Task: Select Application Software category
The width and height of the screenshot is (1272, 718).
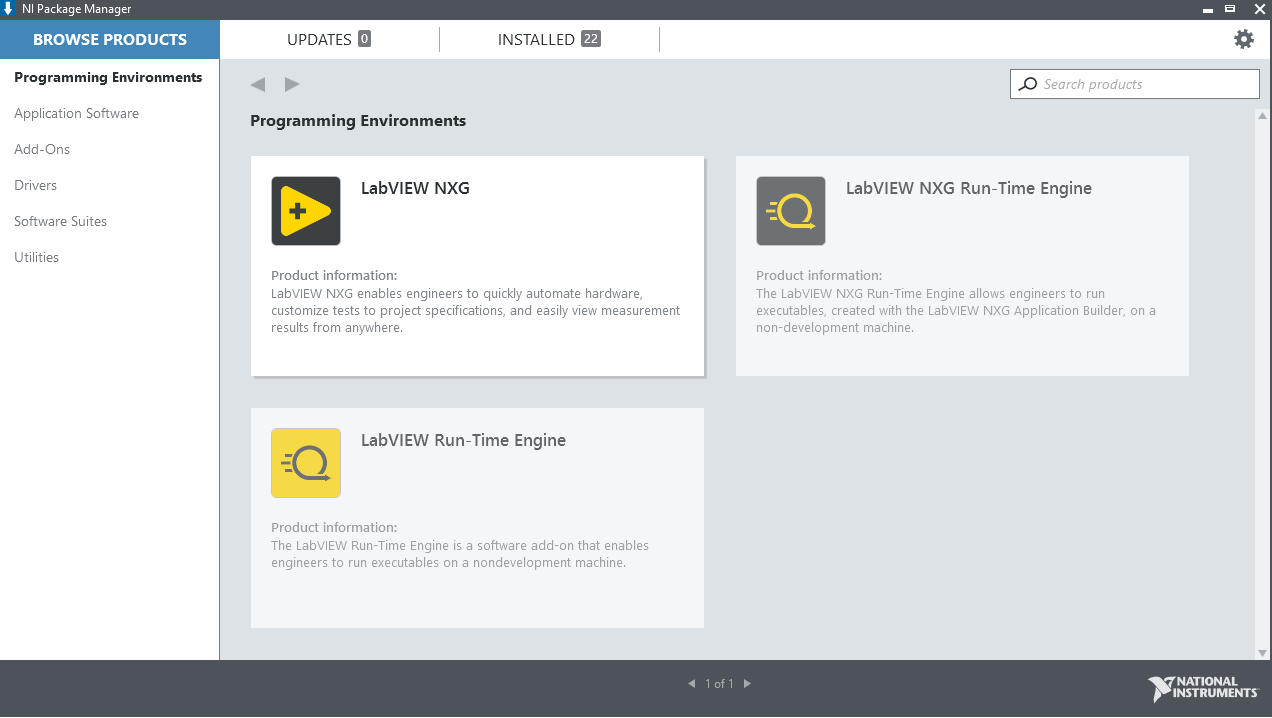Action: pos(76,113)
